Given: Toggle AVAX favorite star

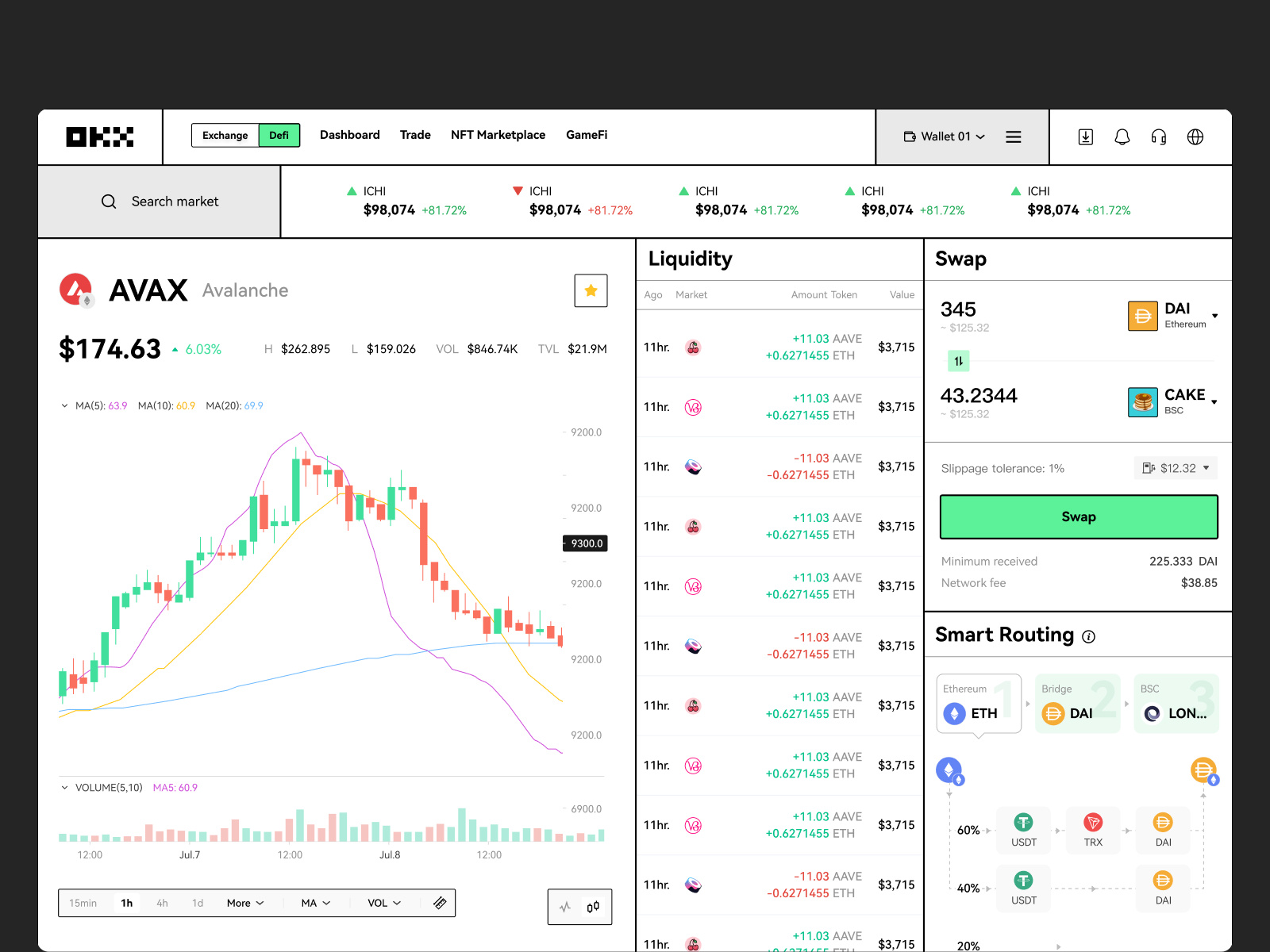Looking at the screenshot, I should [x=591, y=290].
